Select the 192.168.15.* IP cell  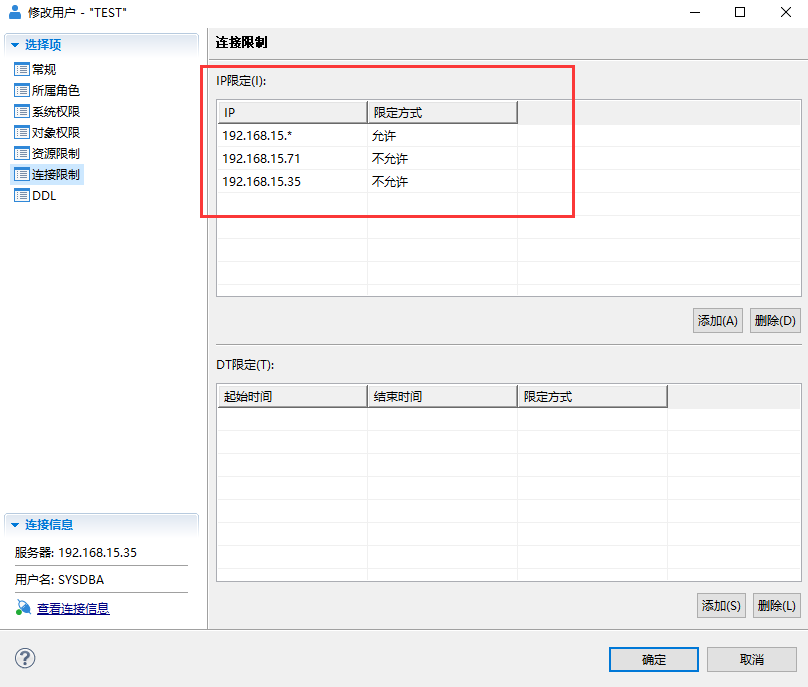292,136
